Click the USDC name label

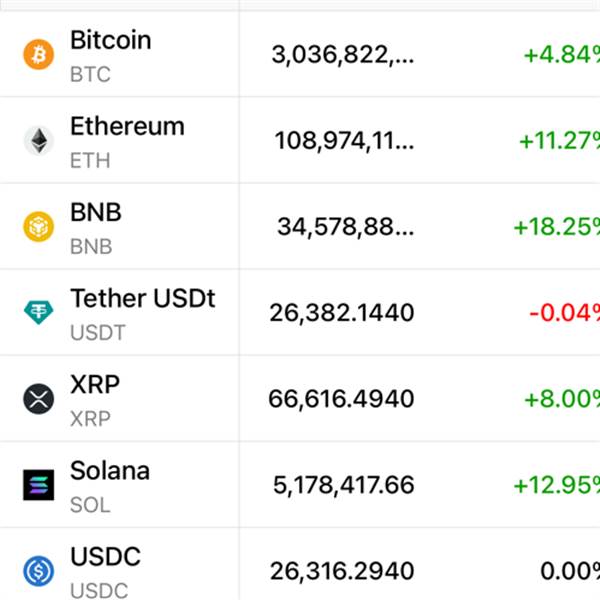(105, 557)
